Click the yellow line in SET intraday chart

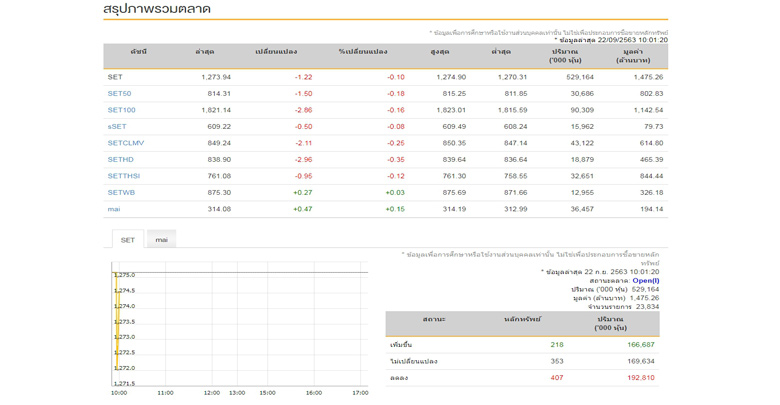(x=117, y=330)
